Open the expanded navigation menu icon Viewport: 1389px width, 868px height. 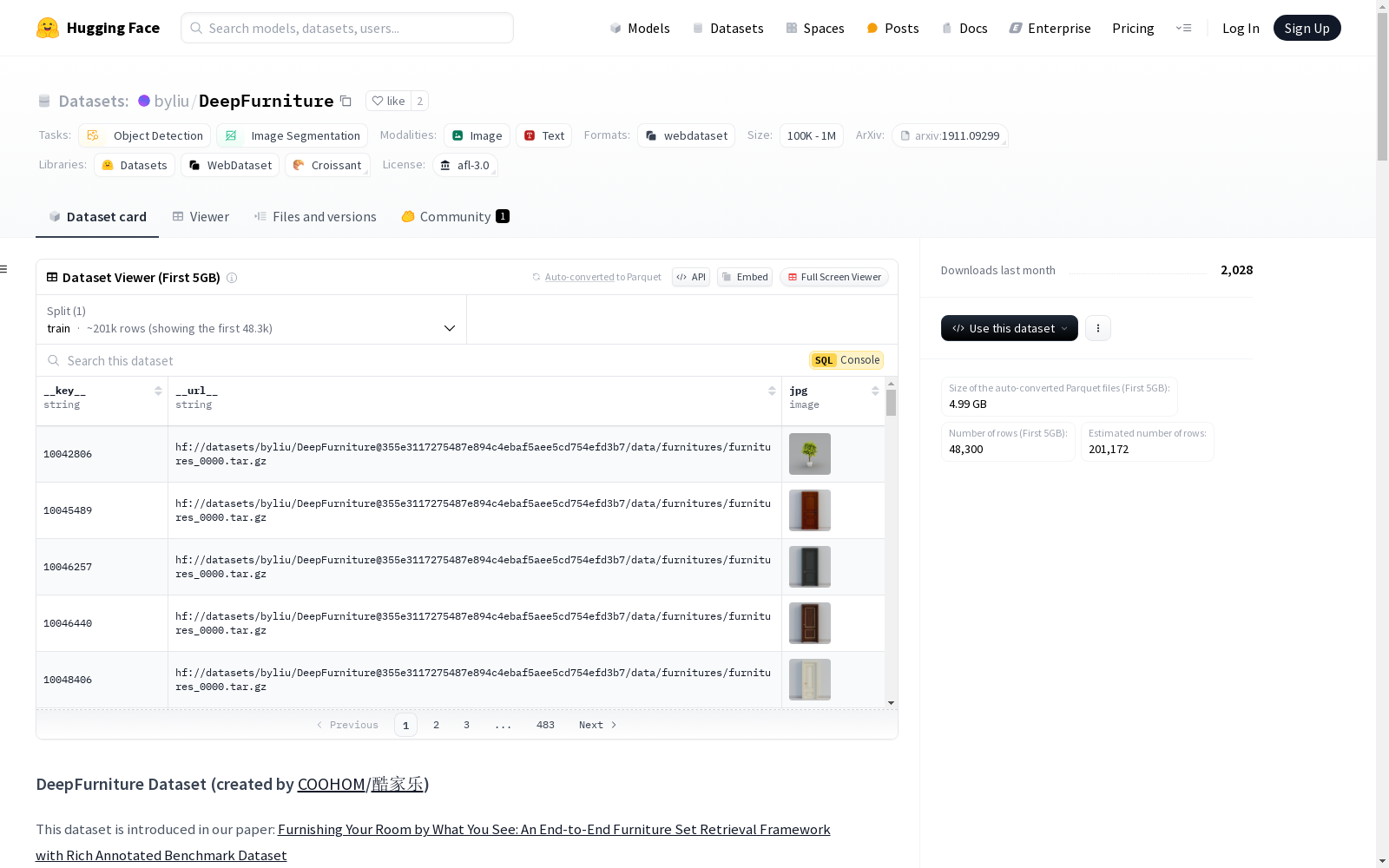click(x=1183, y=28)
